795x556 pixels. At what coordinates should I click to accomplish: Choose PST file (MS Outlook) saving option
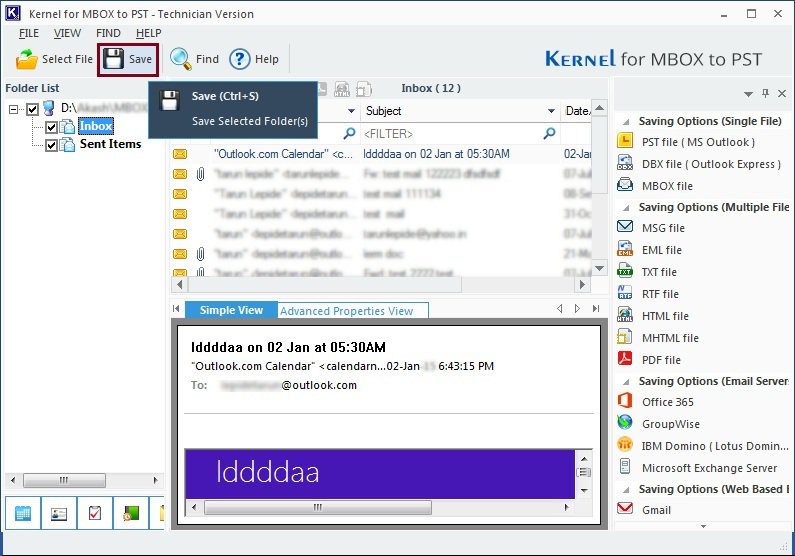(x=698, y=142)
